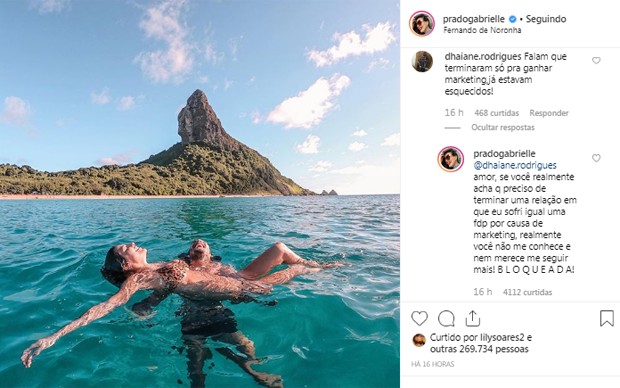The height and width of the screenshot is (388, 620).
Task: Reply to the comment via 'Responder'
Action: point(549,113)
